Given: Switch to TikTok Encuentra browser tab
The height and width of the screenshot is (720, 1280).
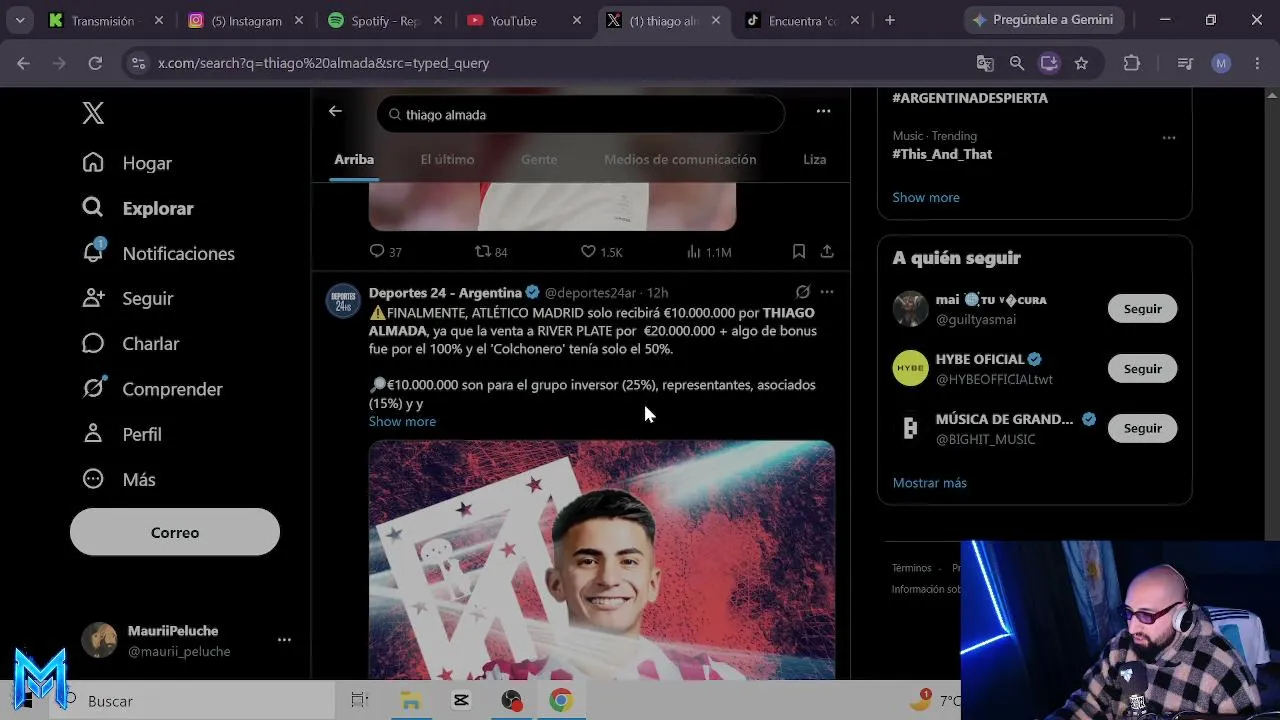Looking at the screenshot, I should click(x=804, y=20).
